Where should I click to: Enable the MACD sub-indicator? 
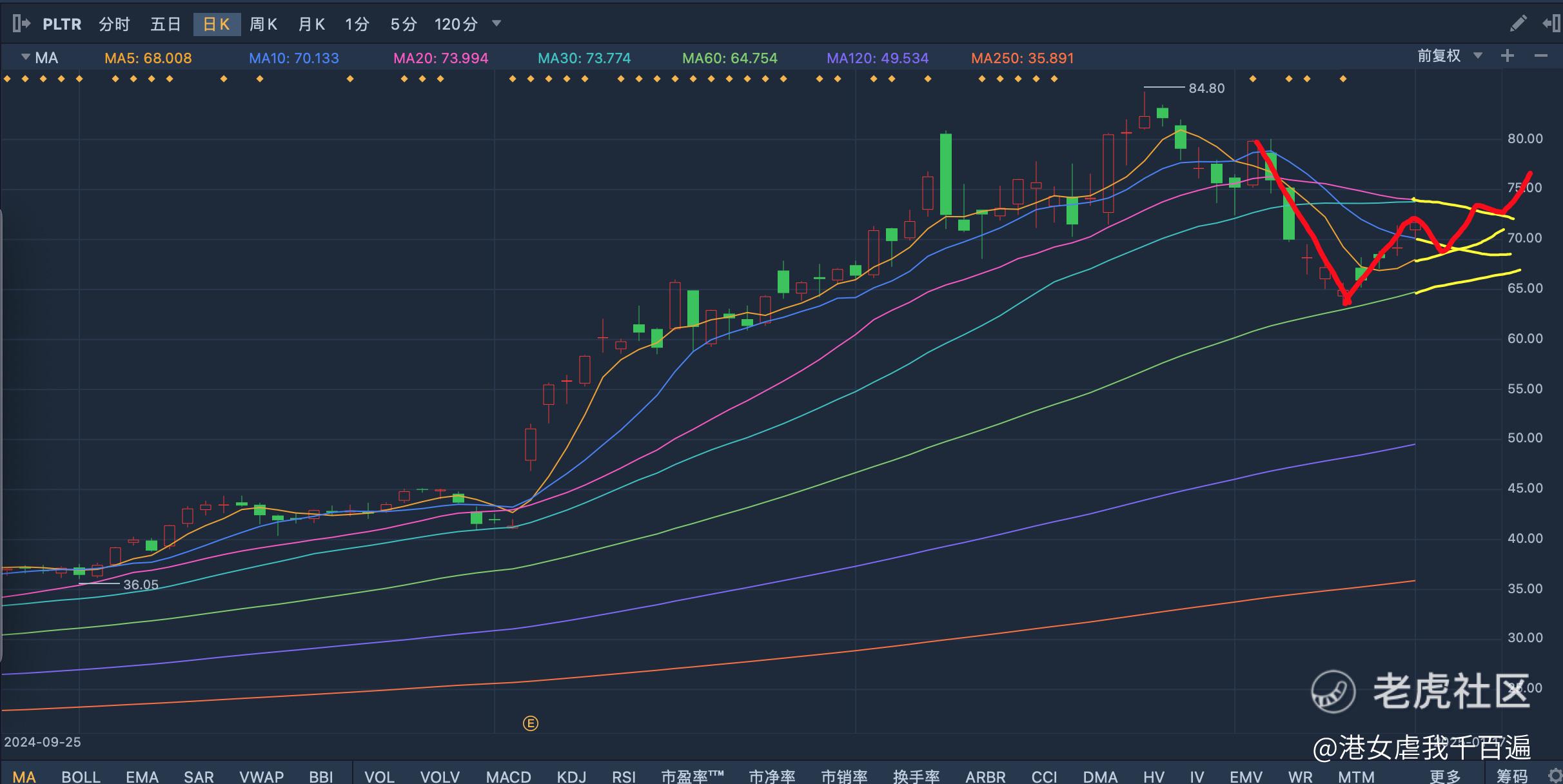[508, 776]
